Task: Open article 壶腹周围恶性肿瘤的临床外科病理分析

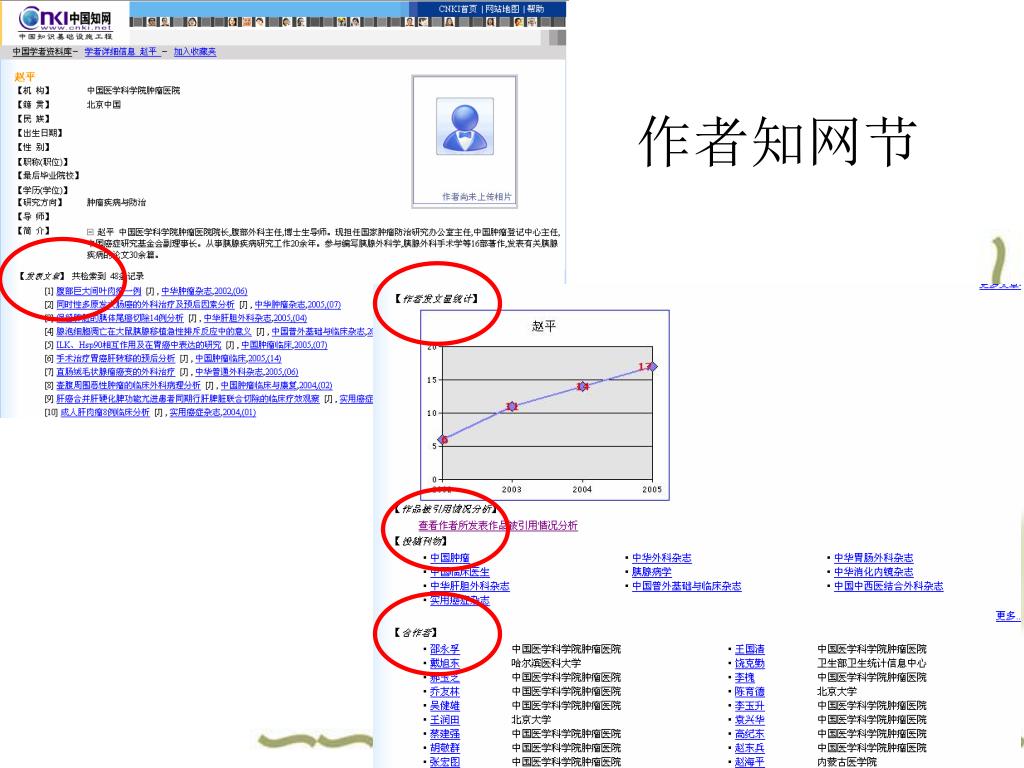Action: pyautogui.click(x=128, y=385)
